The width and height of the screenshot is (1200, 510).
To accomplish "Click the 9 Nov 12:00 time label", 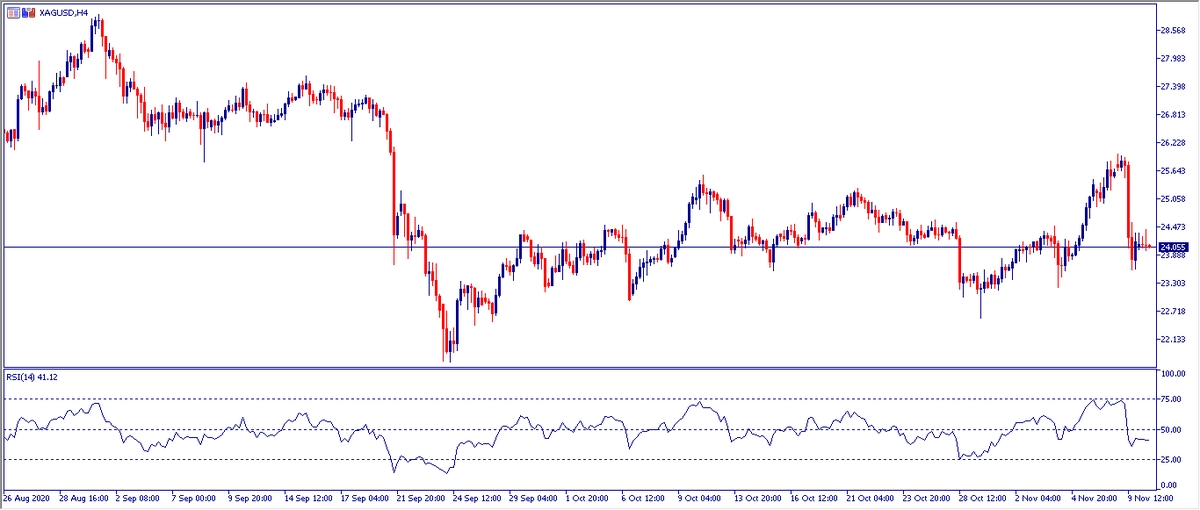I will tap(1151, 497).
